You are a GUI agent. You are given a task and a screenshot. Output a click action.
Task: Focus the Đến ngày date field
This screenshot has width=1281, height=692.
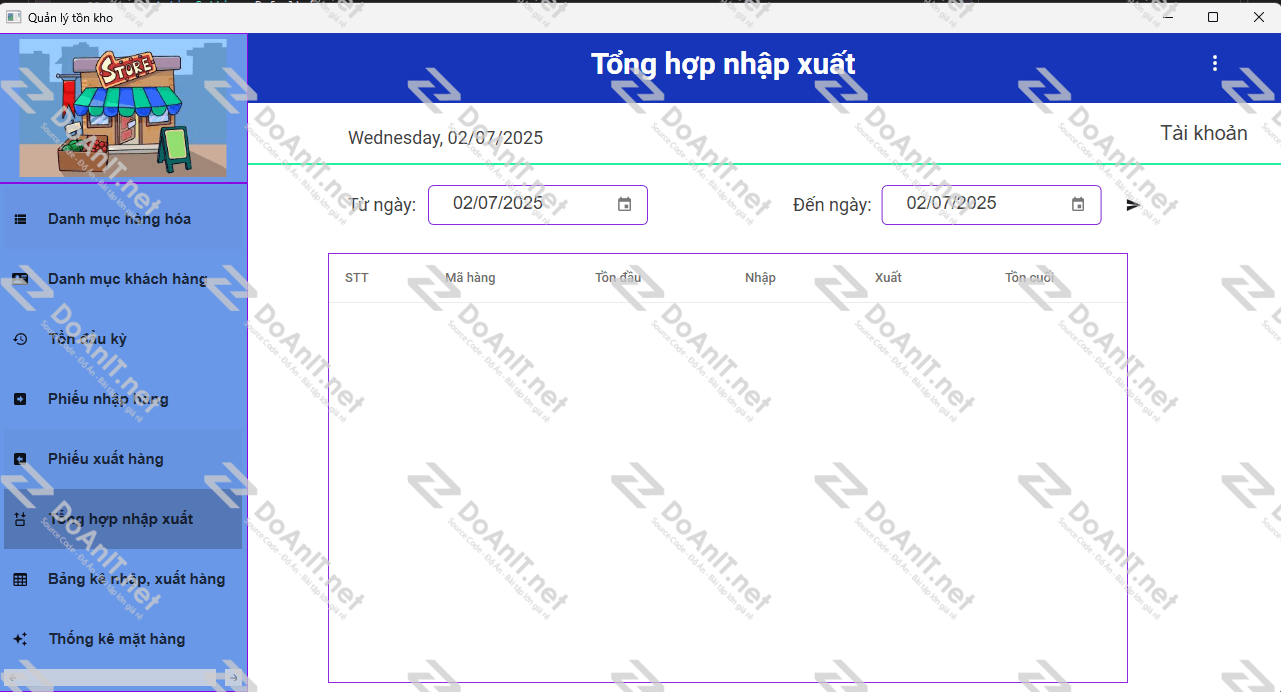(991, 204)
